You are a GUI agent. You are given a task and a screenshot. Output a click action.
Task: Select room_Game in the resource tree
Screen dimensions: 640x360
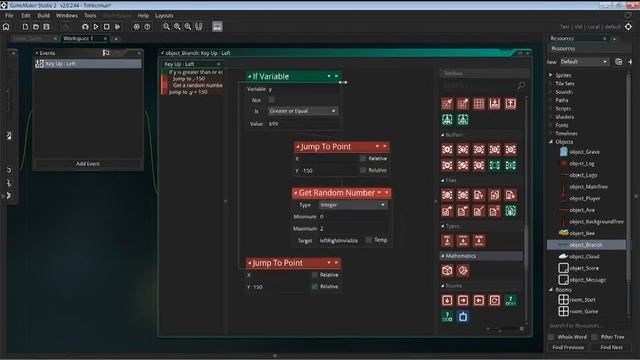[x=584, y=311]
